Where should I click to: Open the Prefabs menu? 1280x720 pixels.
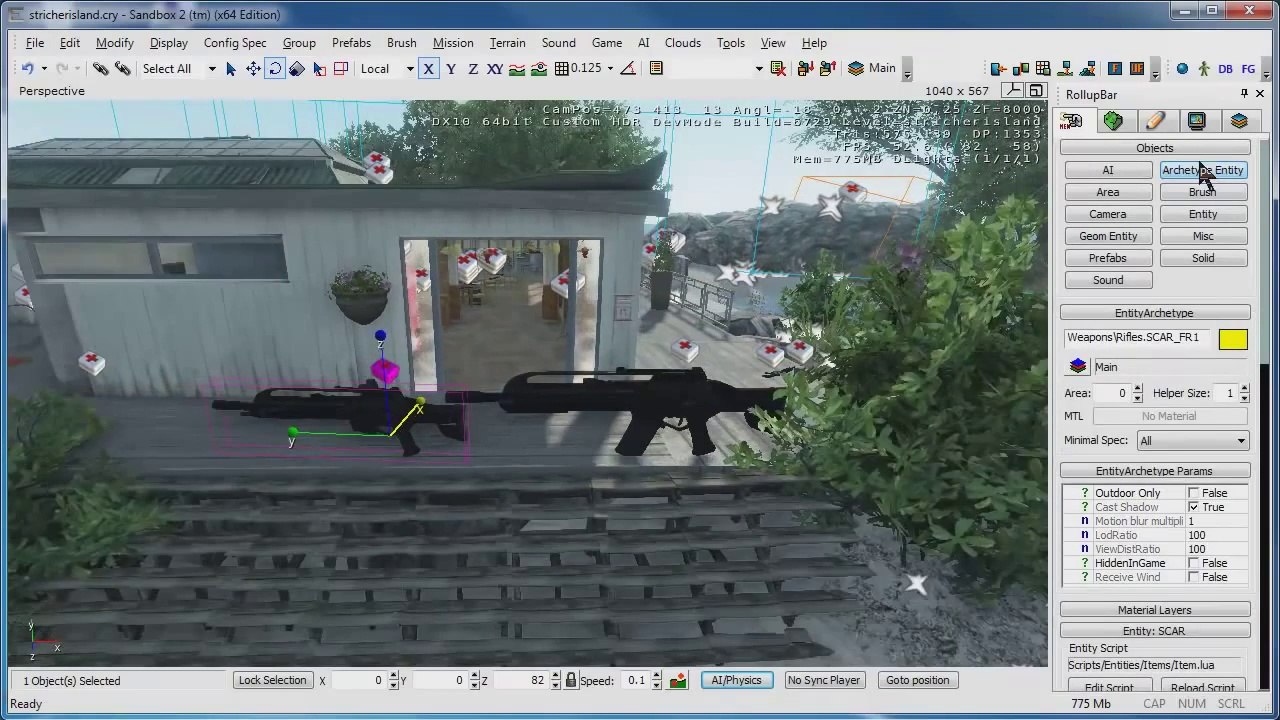(351, 43)
